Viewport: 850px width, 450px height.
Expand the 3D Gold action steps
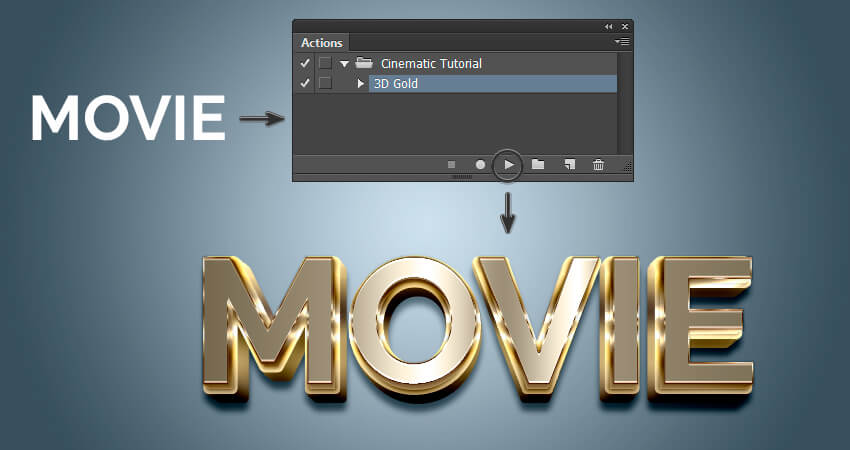[361, 84]
